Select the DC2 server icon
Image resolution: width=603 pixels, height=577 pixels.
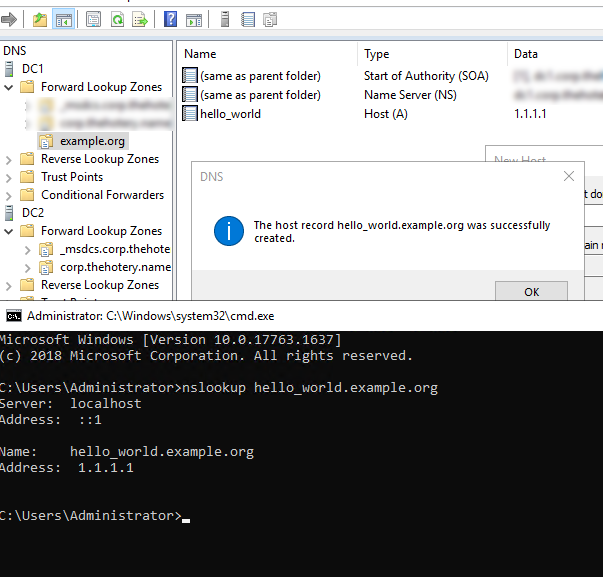point(9,213)
